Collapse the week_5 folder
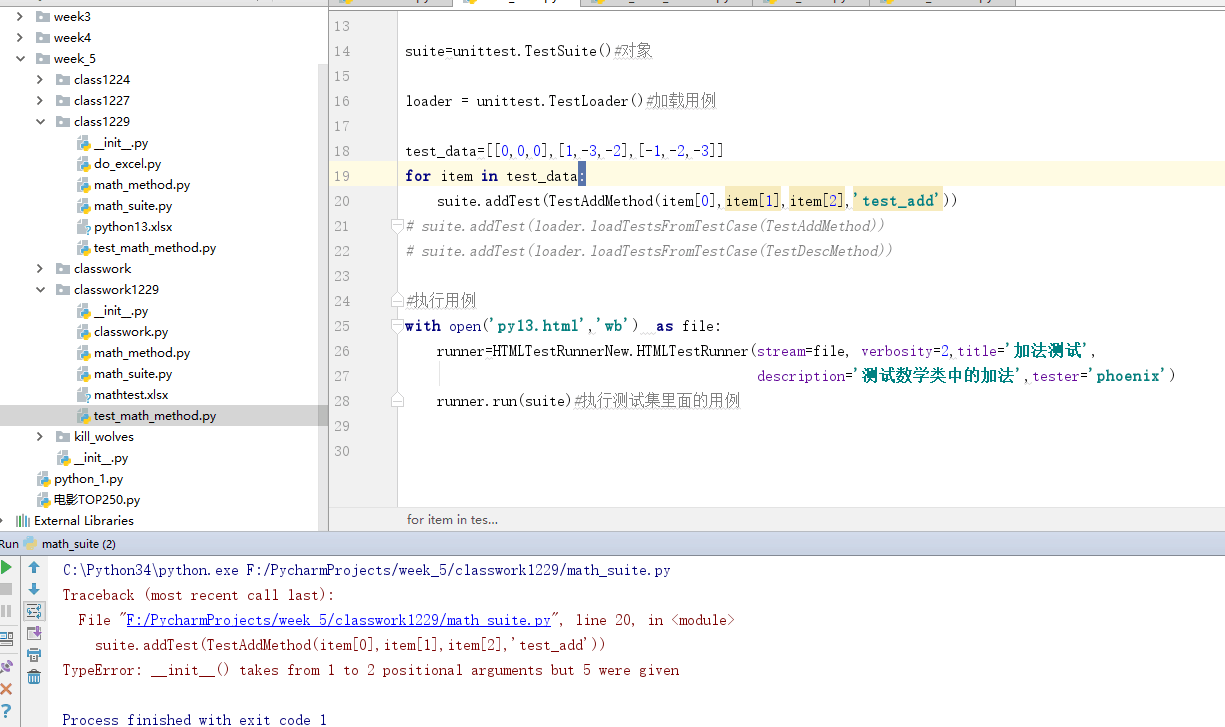The height and width of the screenshot is (727, 1225). click(20, 59)
